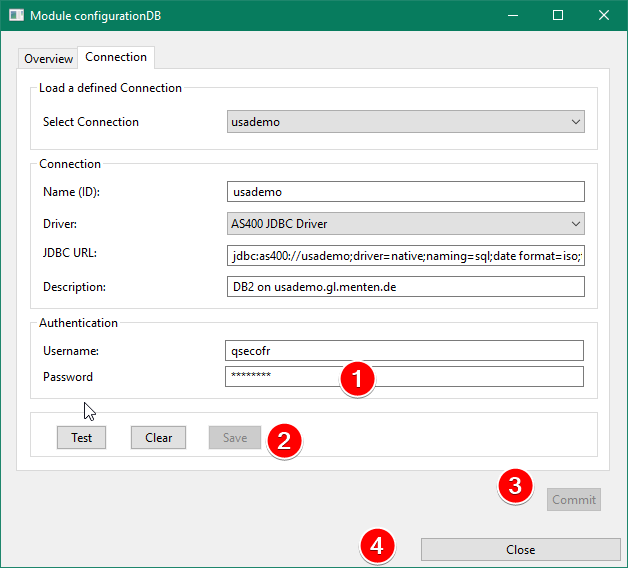The image size is (628, 568).
Task: Focus the JDBC URL text field
Action: pyautogui.click(x=405, y=256)
